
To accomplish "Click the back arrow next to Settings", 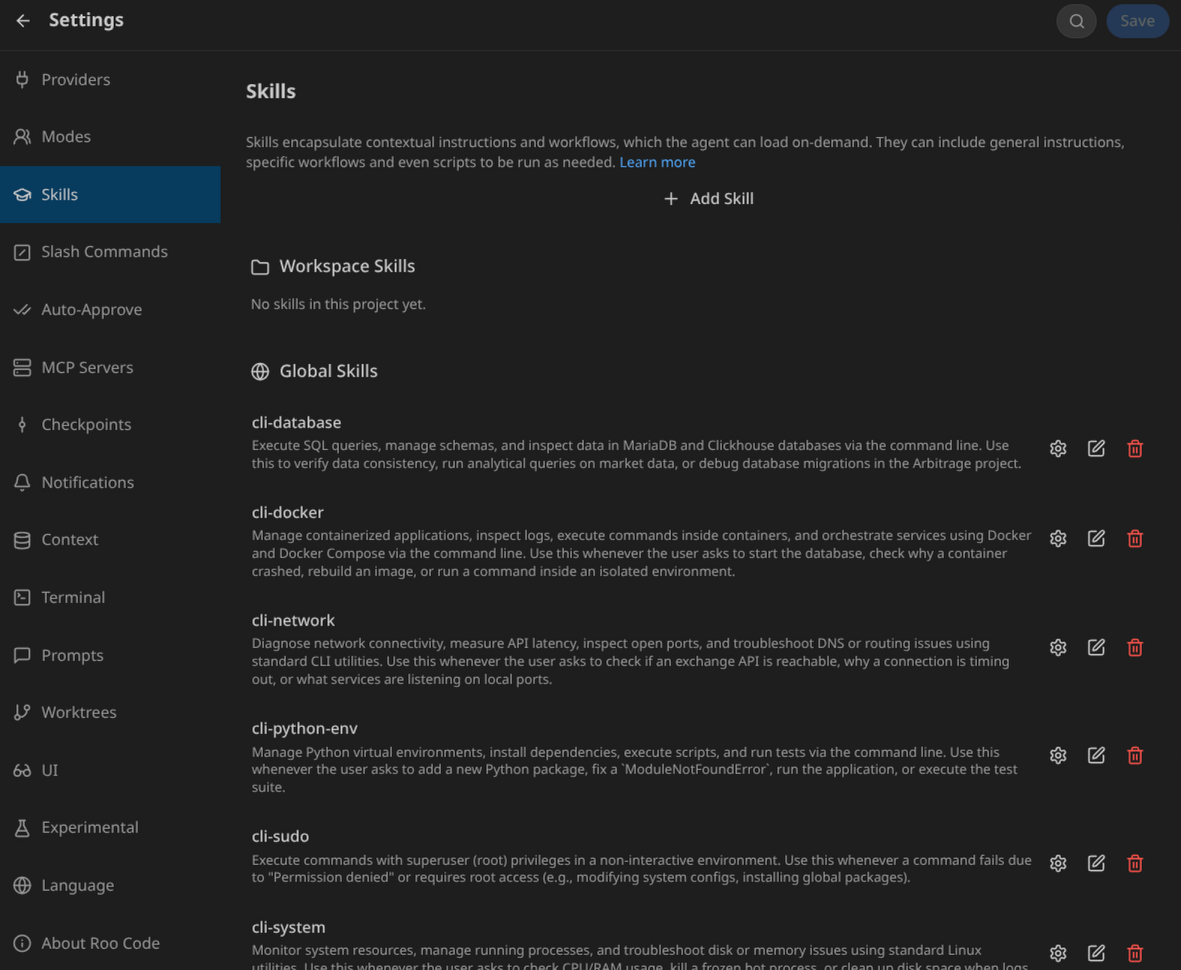I will [23, 20].
